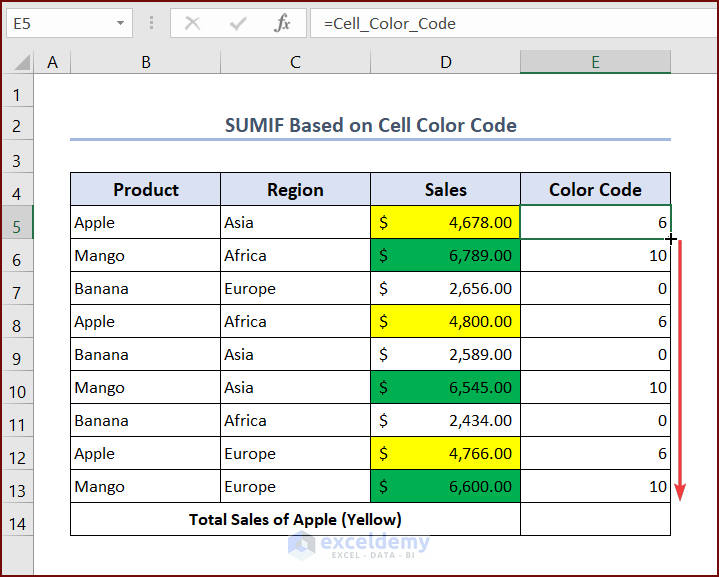This screenshot has width=719, height=577.
Task: Click the Color Code header cell
Action: tap(595, 189)
